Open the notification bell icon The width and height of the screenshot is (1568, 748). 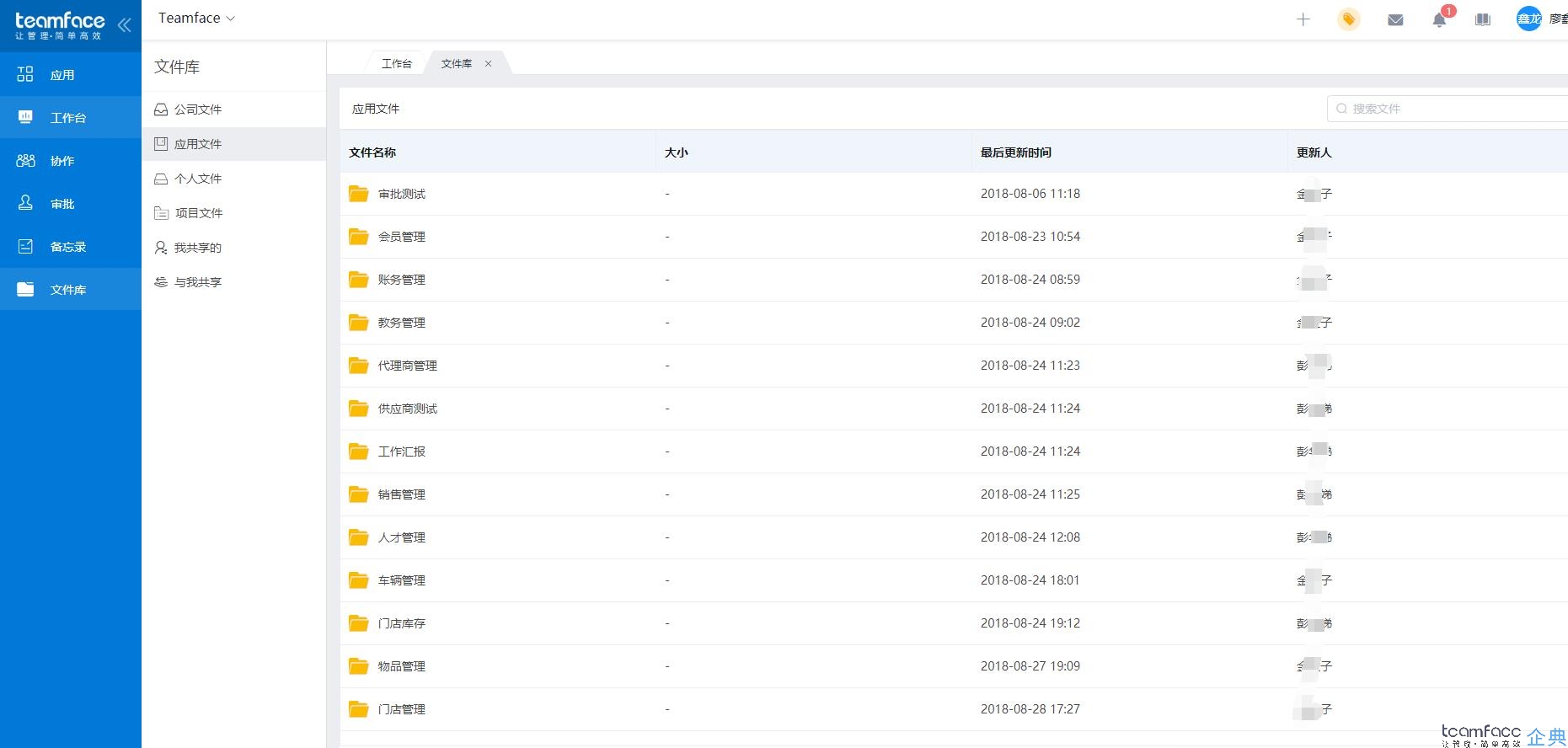coord(1439,19)
